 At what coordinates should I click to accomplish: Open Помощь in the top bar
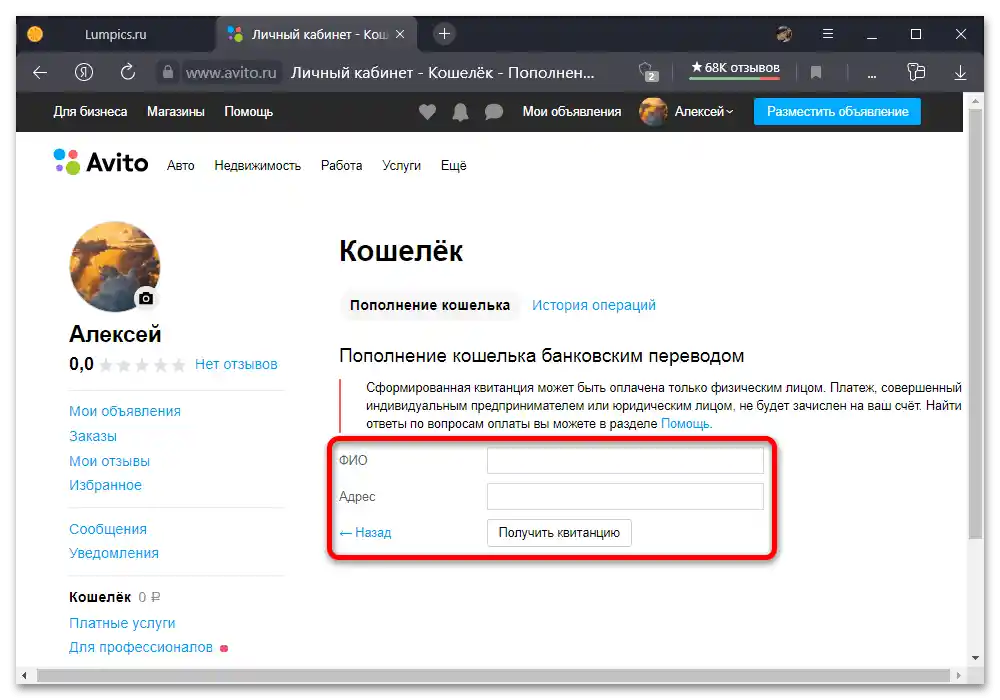point(248,112)
